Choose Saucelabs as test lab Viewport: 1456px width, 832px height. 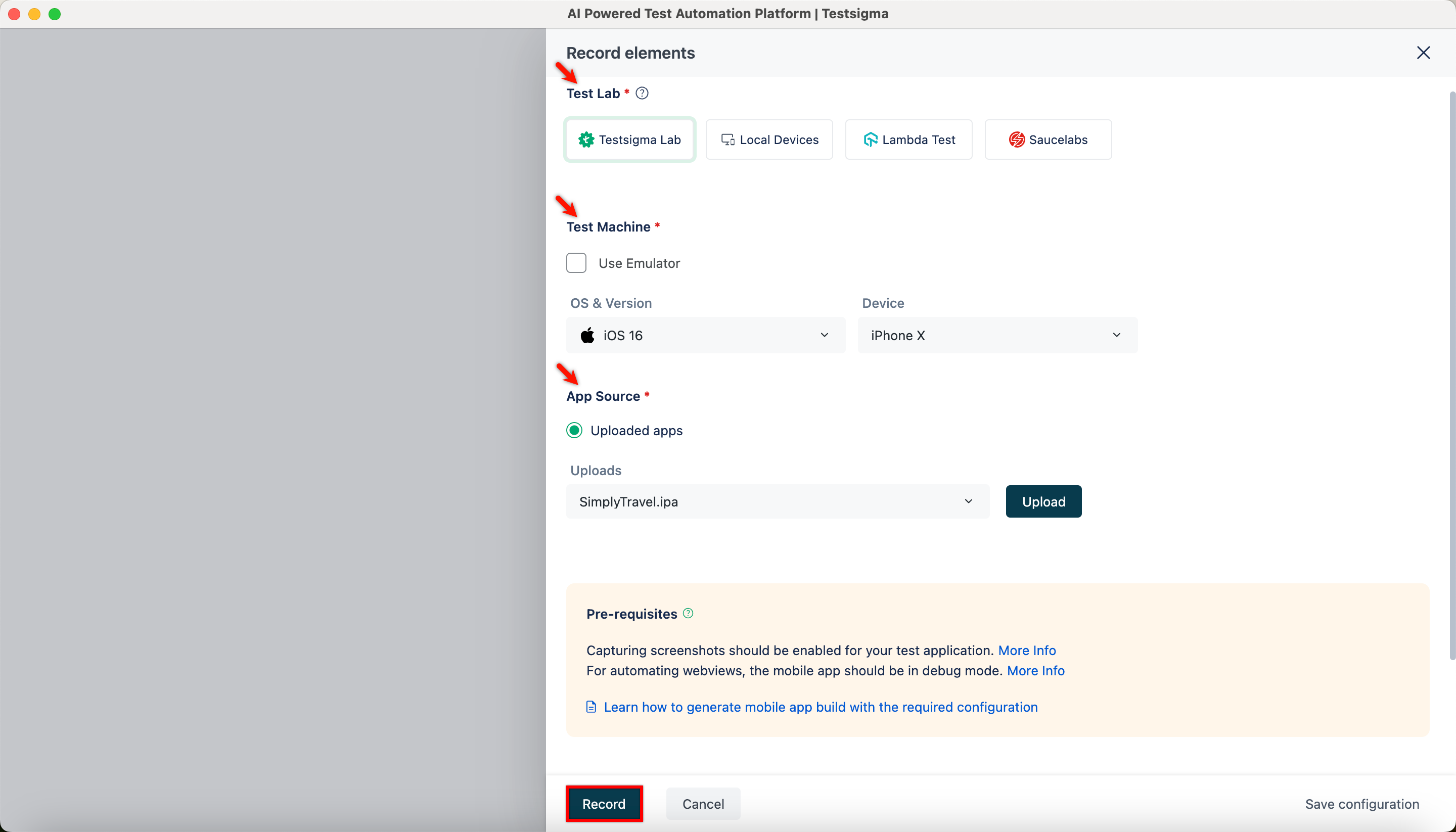[x=1048, y=140]
